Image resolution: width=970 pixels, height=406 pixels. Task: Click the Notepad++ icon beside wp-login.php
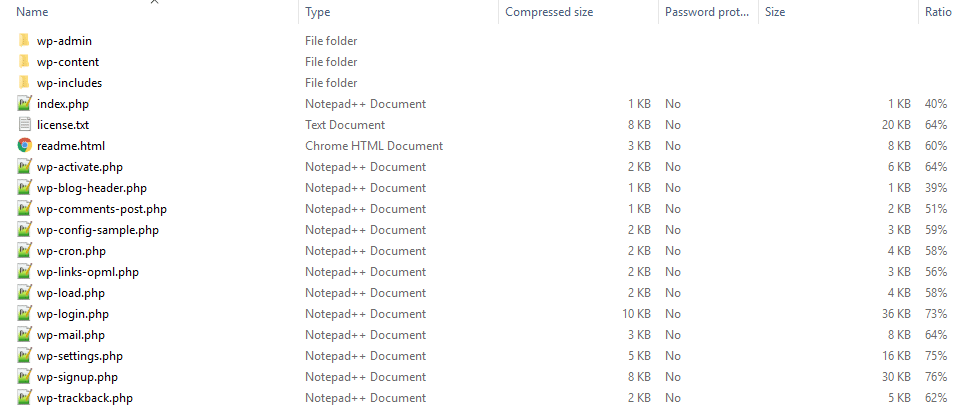pyautogui.click(x=25, y=314)
